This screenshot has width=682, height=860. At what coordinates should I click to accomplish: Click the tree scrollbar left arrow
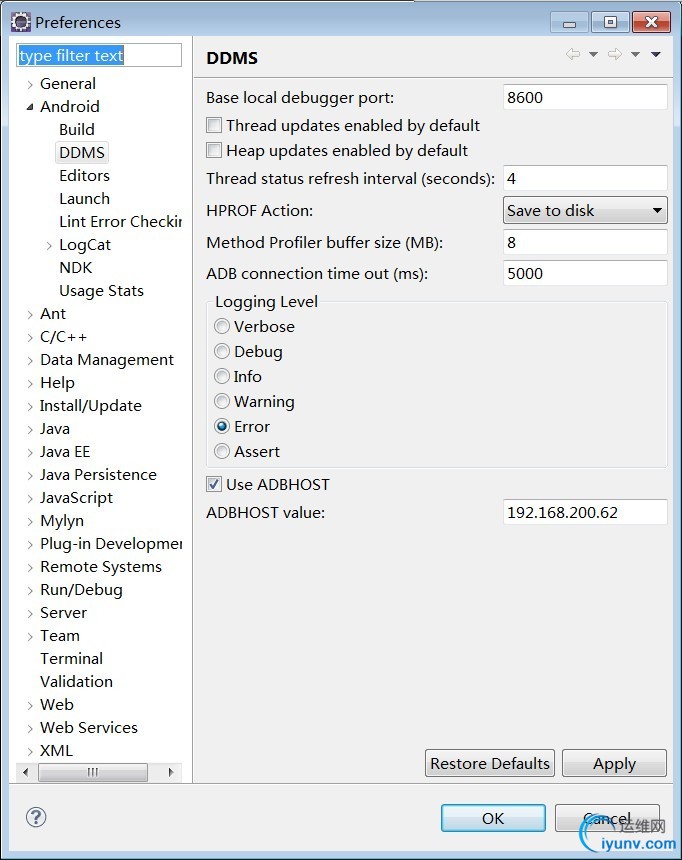(25, 772)
